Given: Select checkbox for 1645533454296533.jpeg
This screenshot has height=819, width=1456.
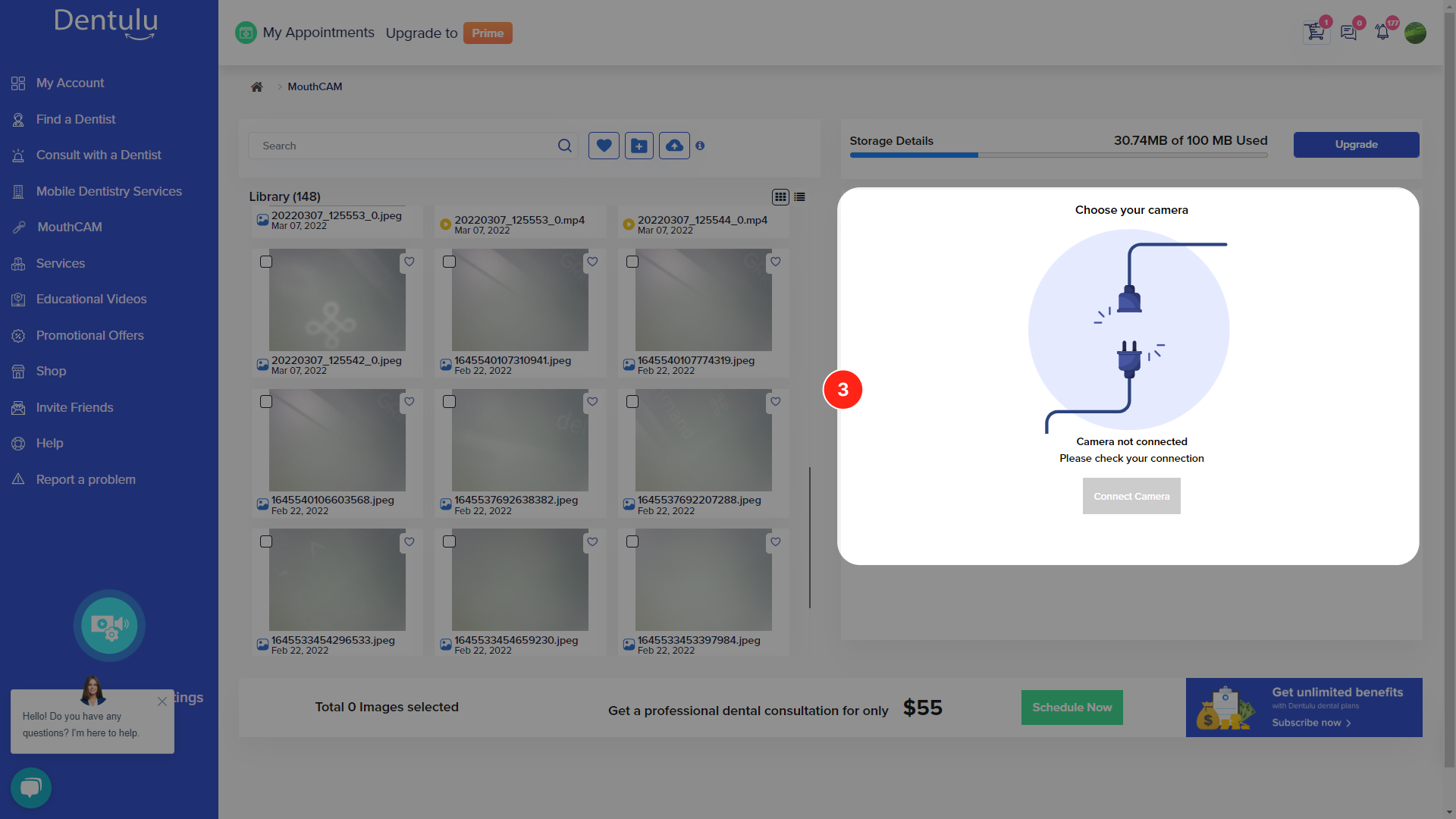Looking at the screenshot, I should pyautogui.click(x=266, y=541).
